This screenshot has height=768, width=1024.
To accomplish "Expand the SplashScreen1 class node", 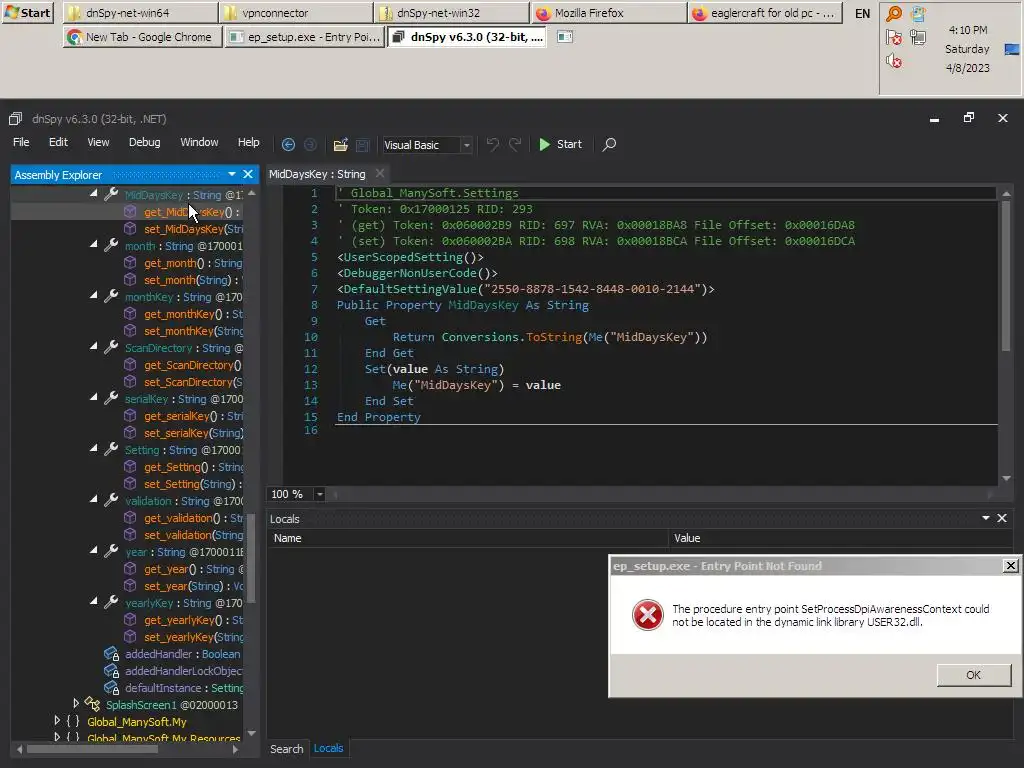I will [x=76, y=703].
